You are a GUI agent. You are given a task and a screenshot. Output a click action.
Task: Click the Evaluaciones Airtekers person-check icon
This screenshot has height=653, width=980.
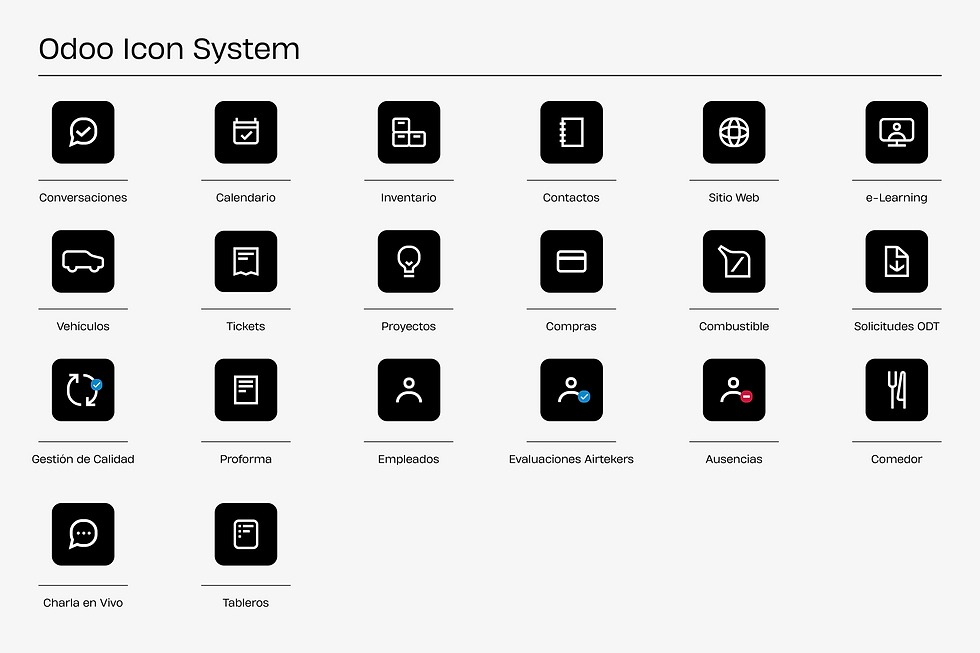click(571, 390)
